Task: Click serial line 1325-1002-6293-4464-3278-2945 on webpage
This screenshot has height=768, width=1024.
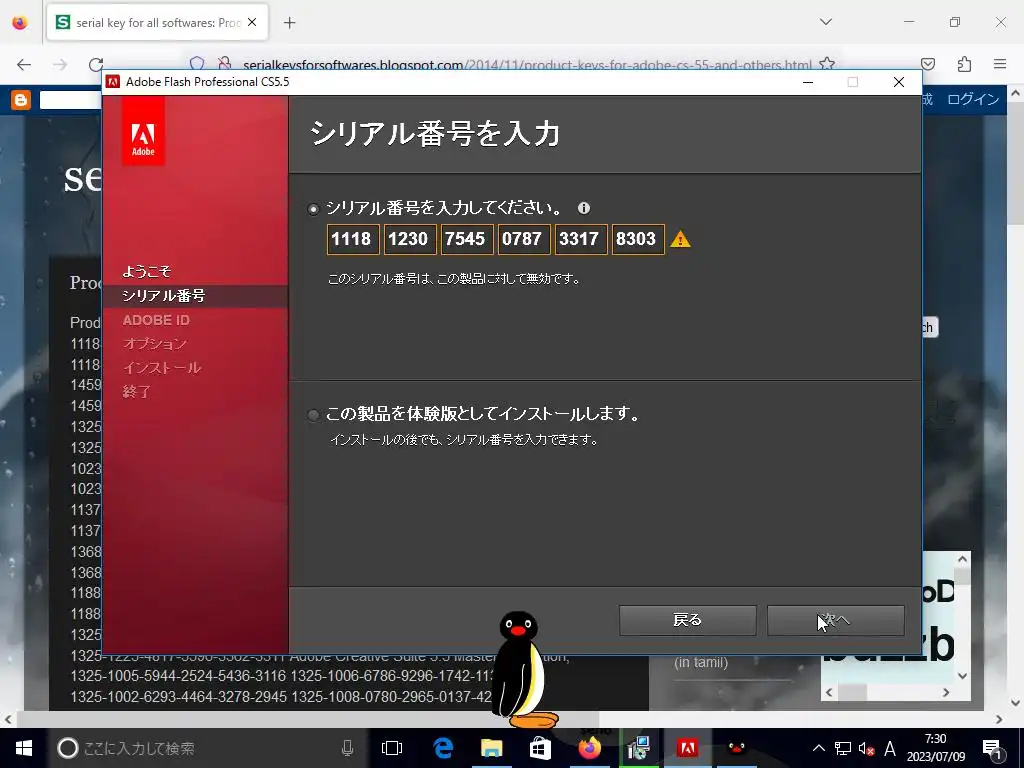Action: [x=178, y=697]
